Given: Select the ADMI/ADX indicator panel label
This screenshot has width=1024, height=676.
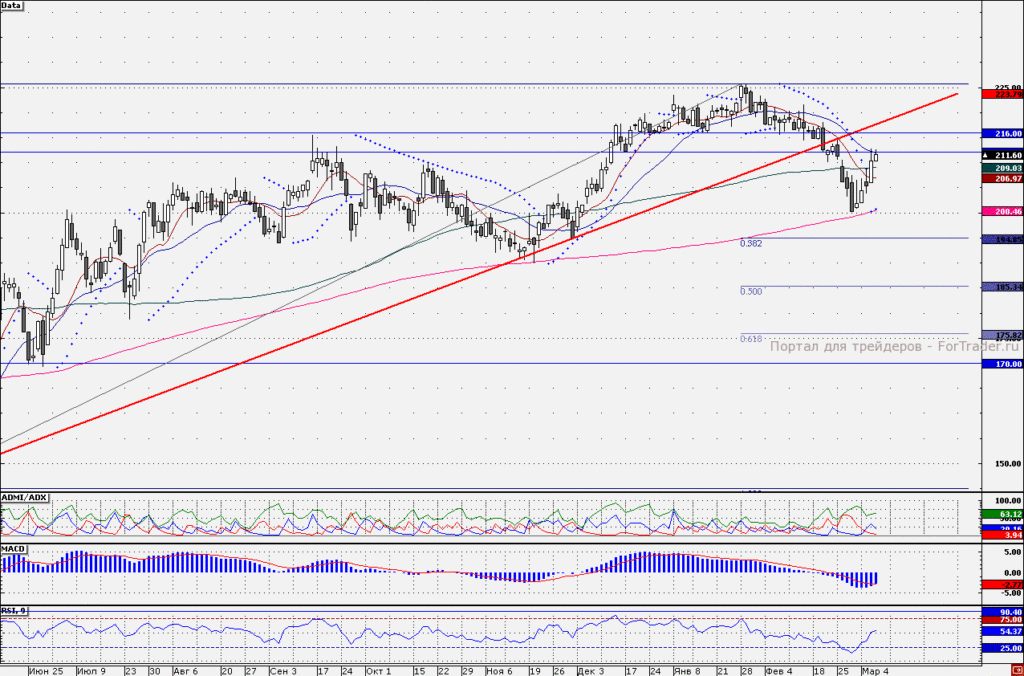Looking at the screenshot, I should pyautogui.click(x=24, y=498).
